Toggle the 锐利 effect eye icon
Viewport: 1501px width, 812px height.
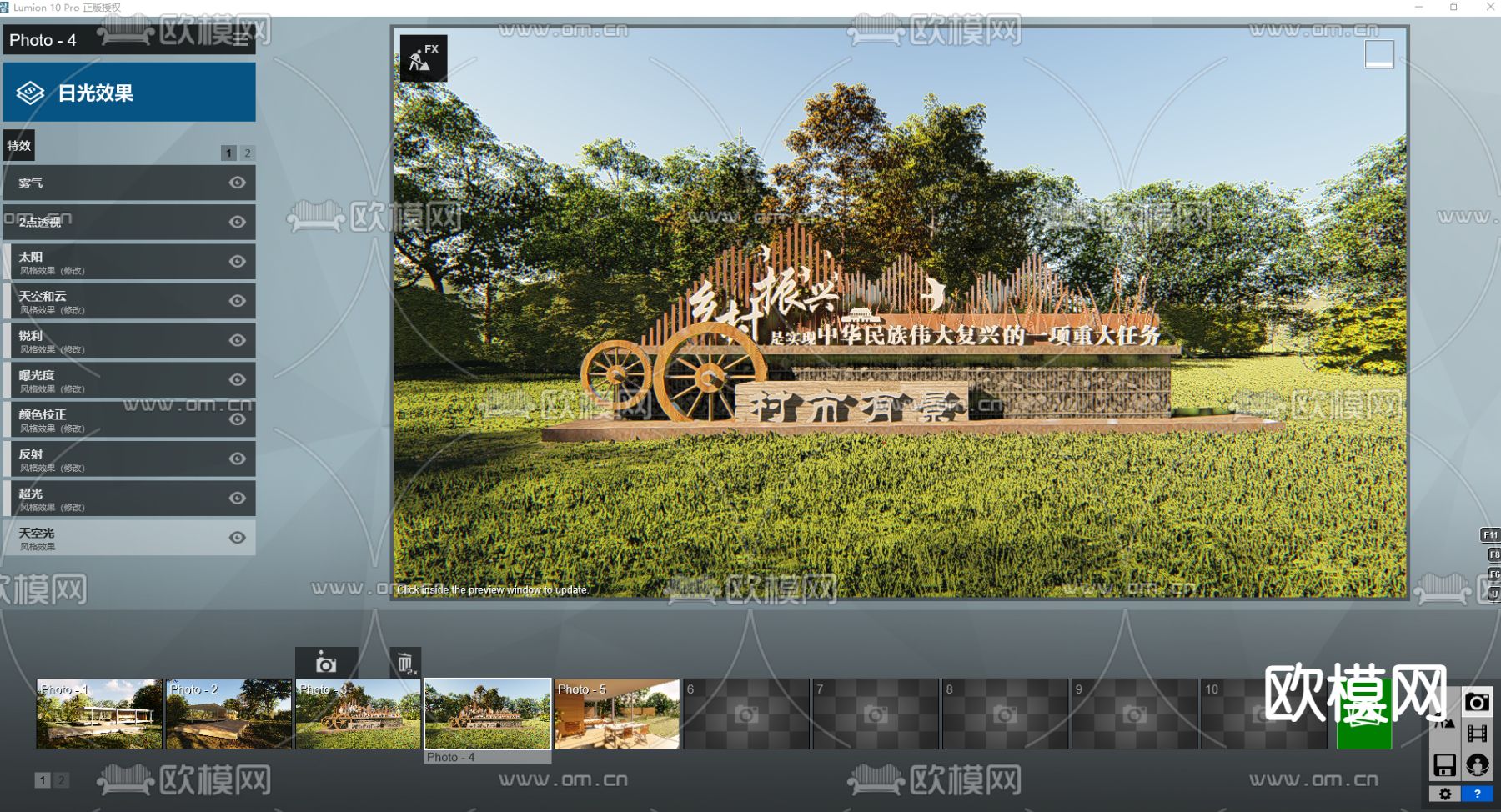pyautogui.click(x=238, y=340)
